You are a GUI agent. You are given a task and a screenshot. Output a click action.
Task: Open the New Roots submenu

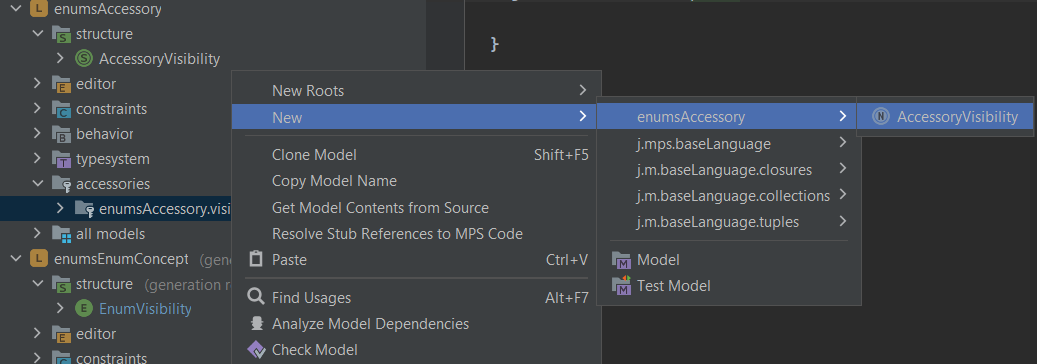(416, 91)
